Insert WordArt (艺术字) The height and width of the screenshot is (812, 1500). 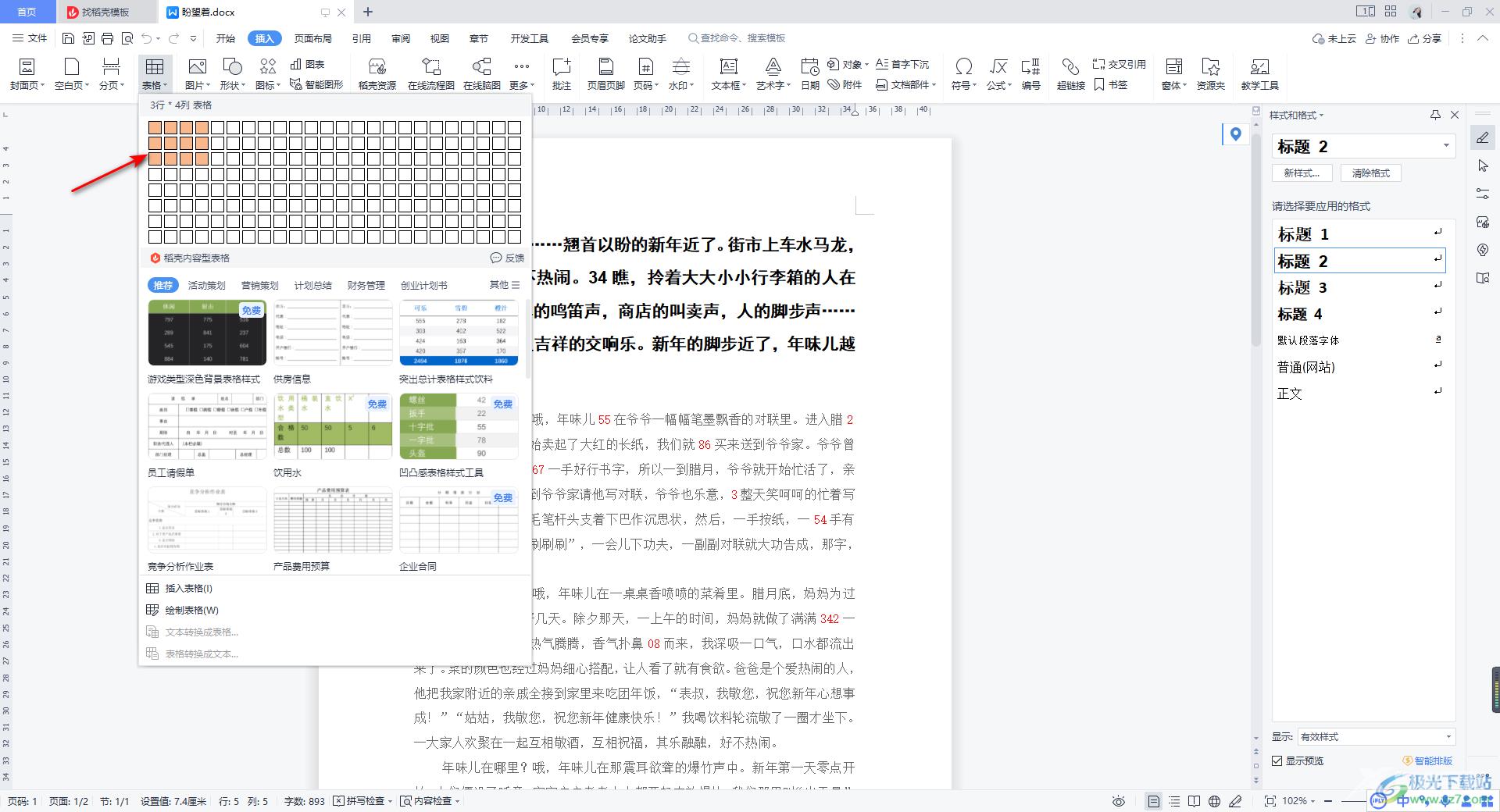773,73
